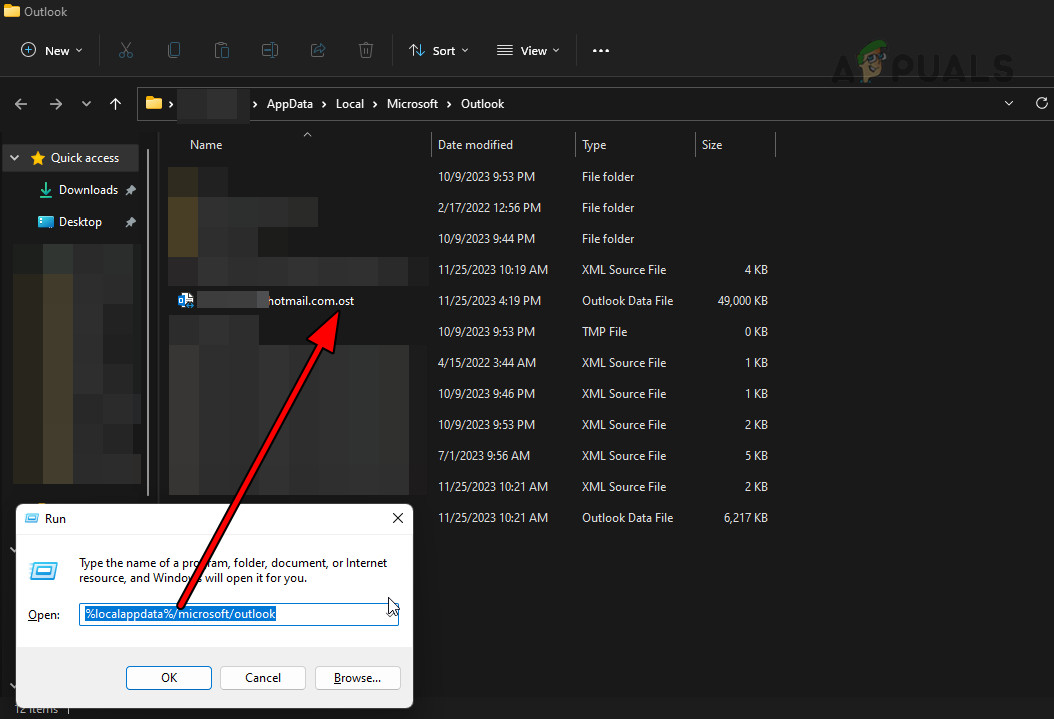Click the Share icon on the toolbar
The image size is (1054, 719).
pos(318,49)
